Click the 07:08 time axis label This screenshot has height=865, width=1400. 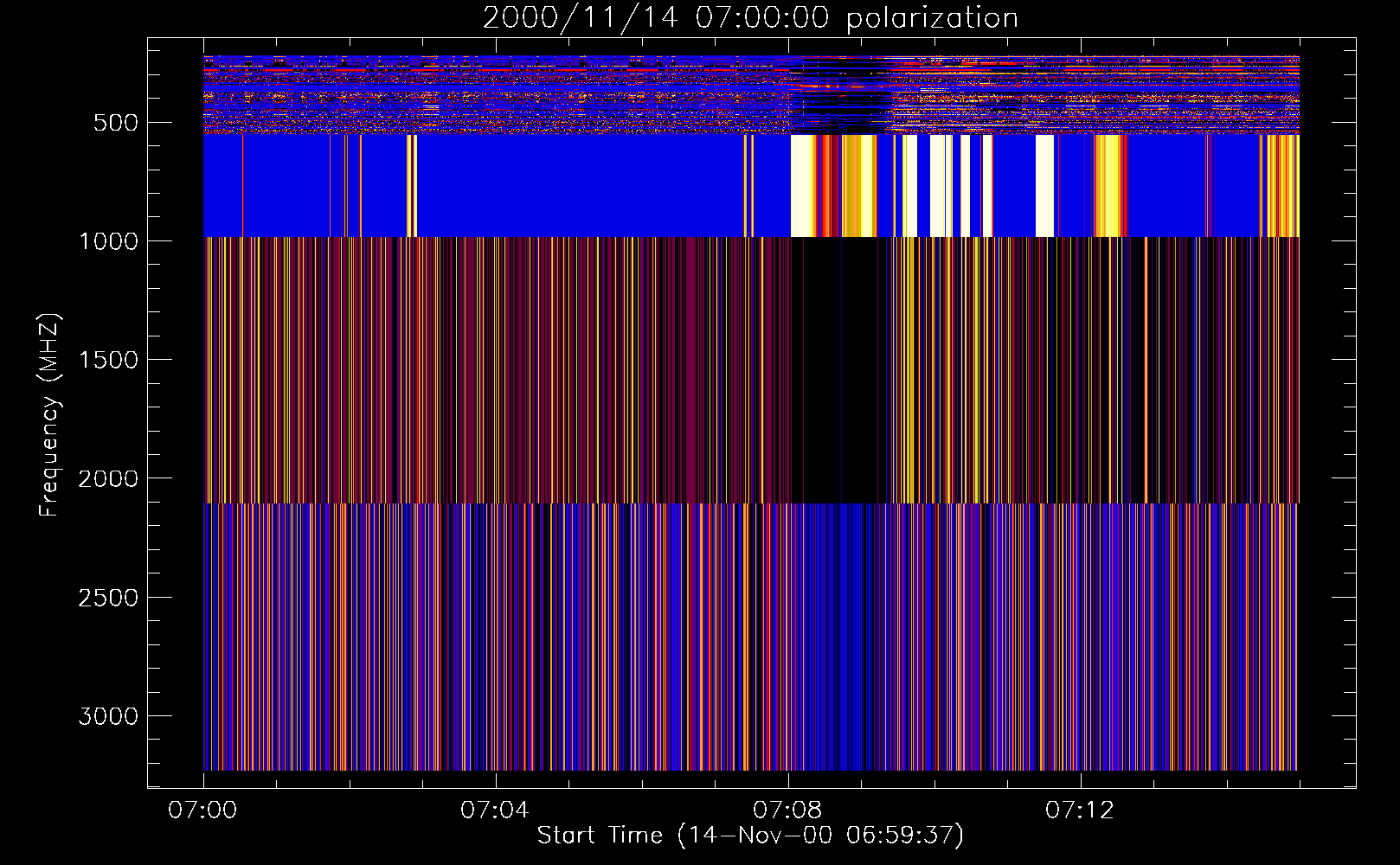click(x=787, y=811)
